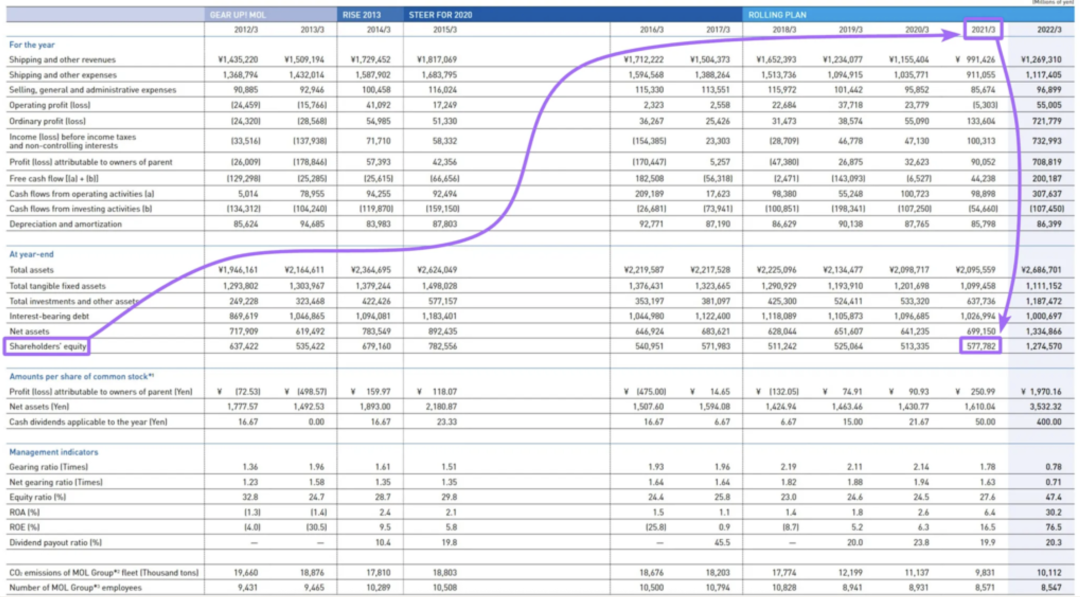Click the 'Shipping and other revenues' row label
This screenshot has height=597, width=1080.
[63, 60]
